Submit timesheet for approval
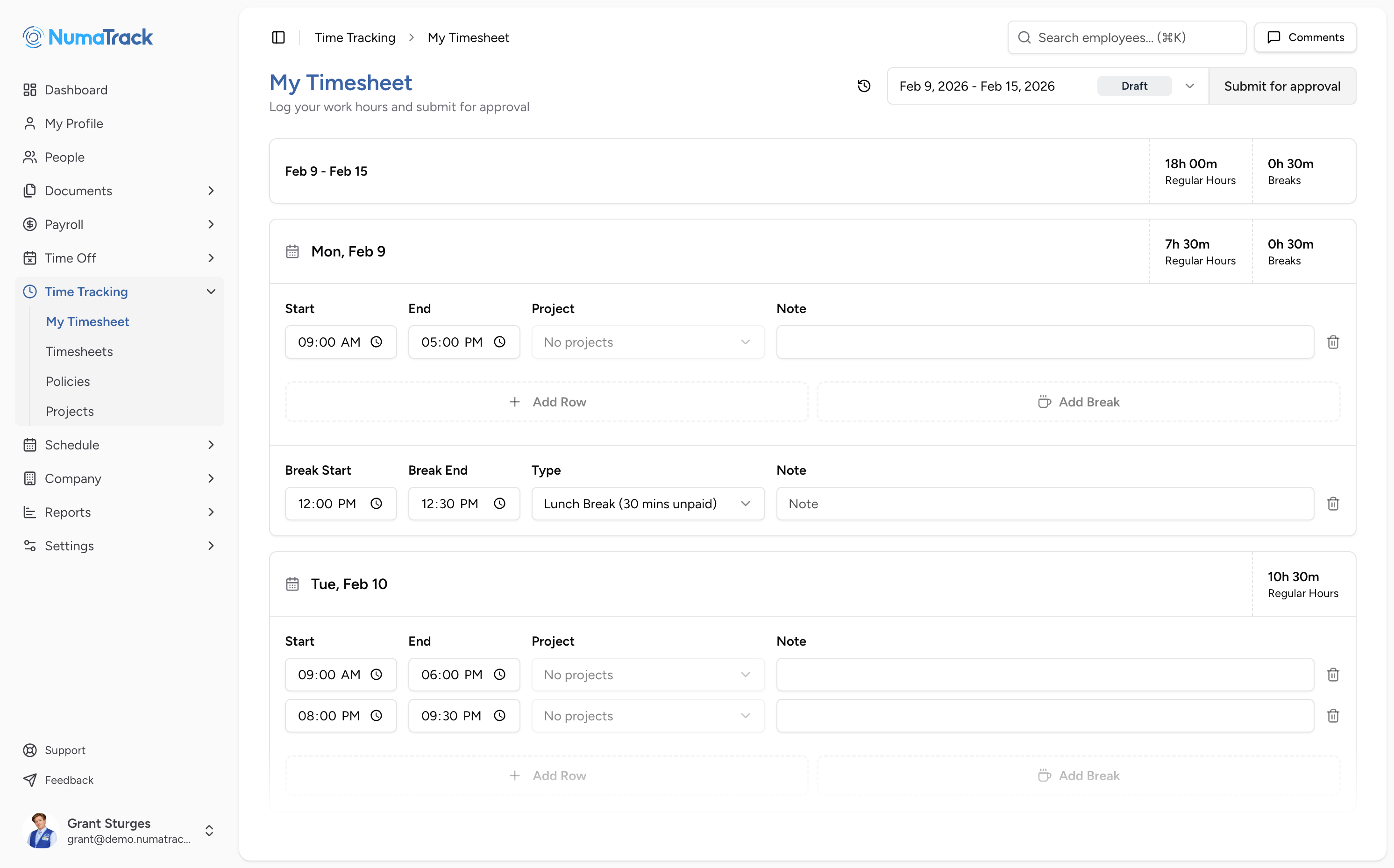 click(1281, 86)
